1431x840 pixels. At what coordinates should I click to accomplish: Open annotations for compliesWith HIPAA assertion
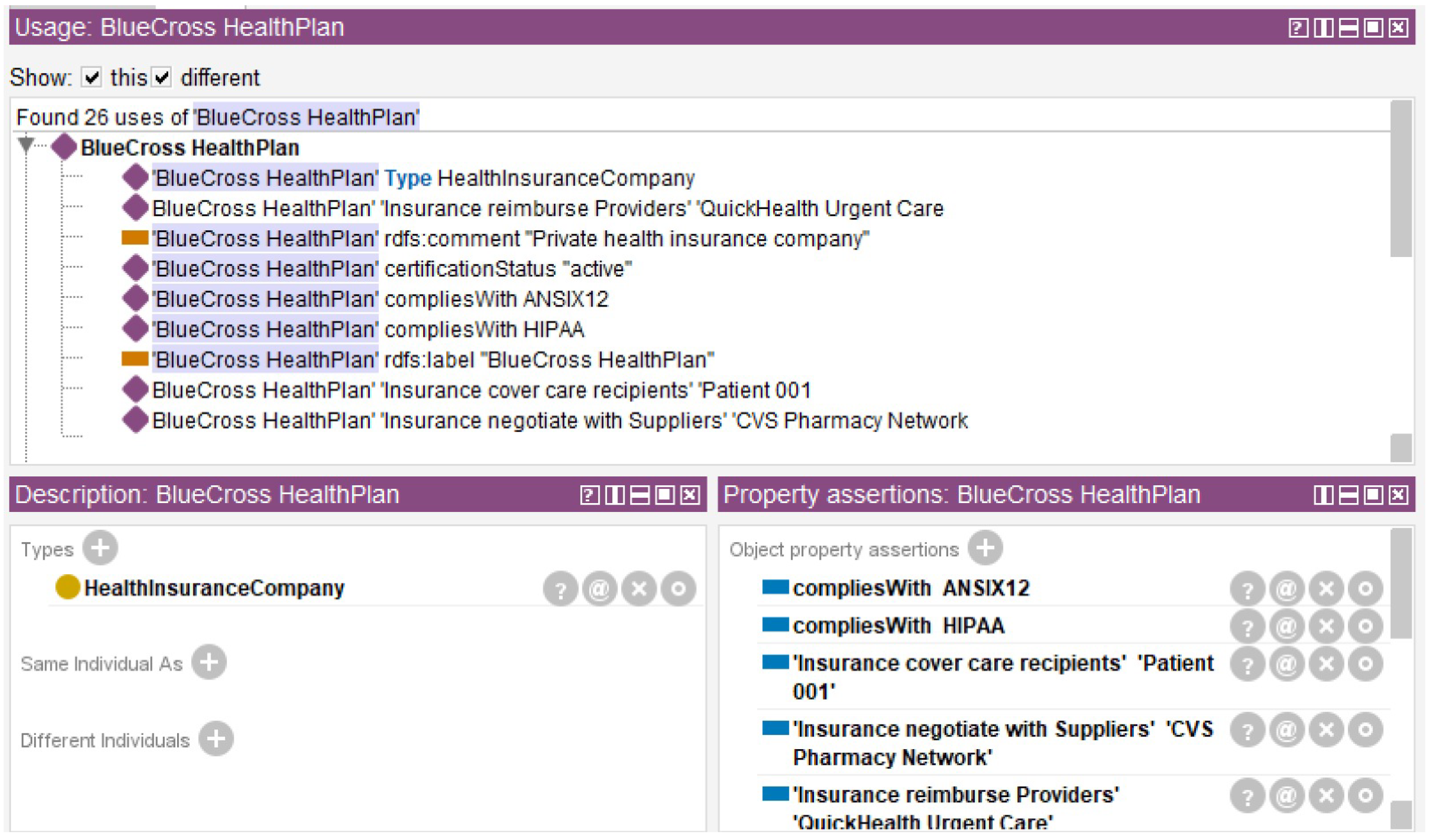pyautogui.click(x=1287, y=627)
